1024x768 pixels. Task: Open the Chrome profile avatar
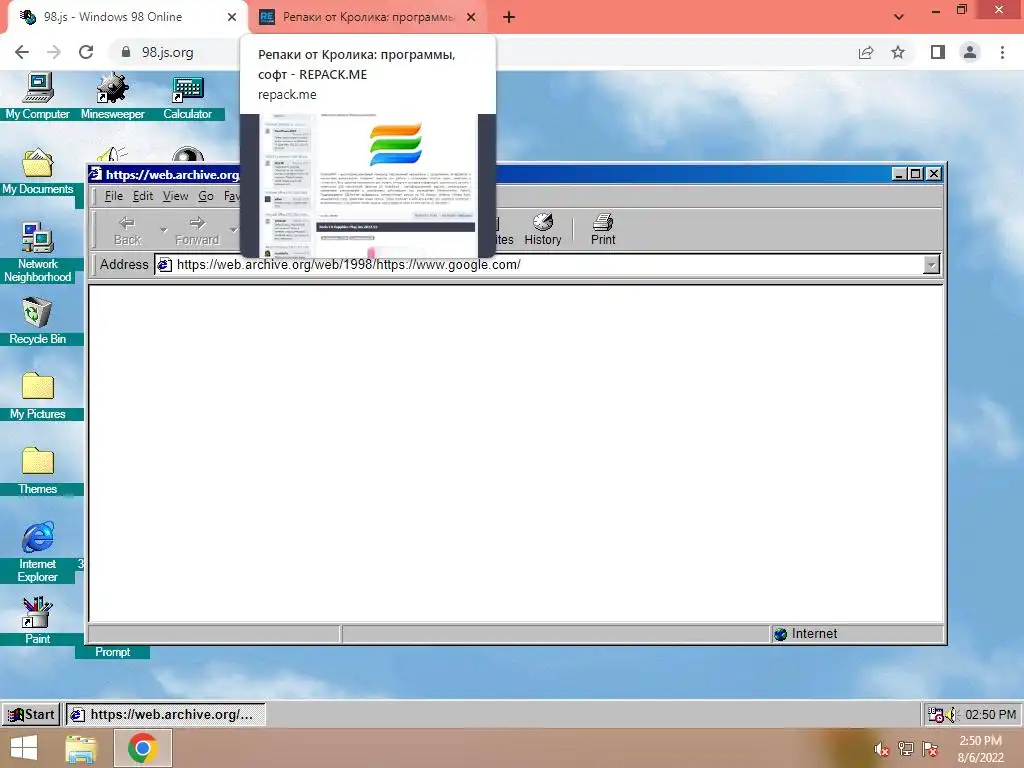[970, 52]
